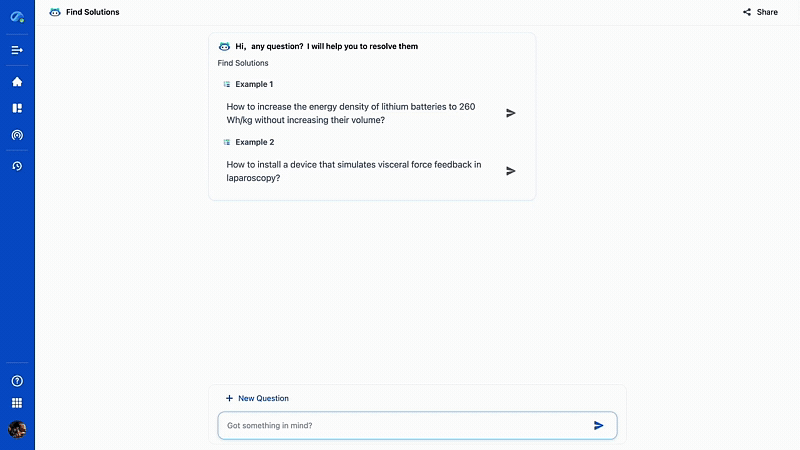
Task: Click the app logo in the sidebar
Action: pos(17,17)
